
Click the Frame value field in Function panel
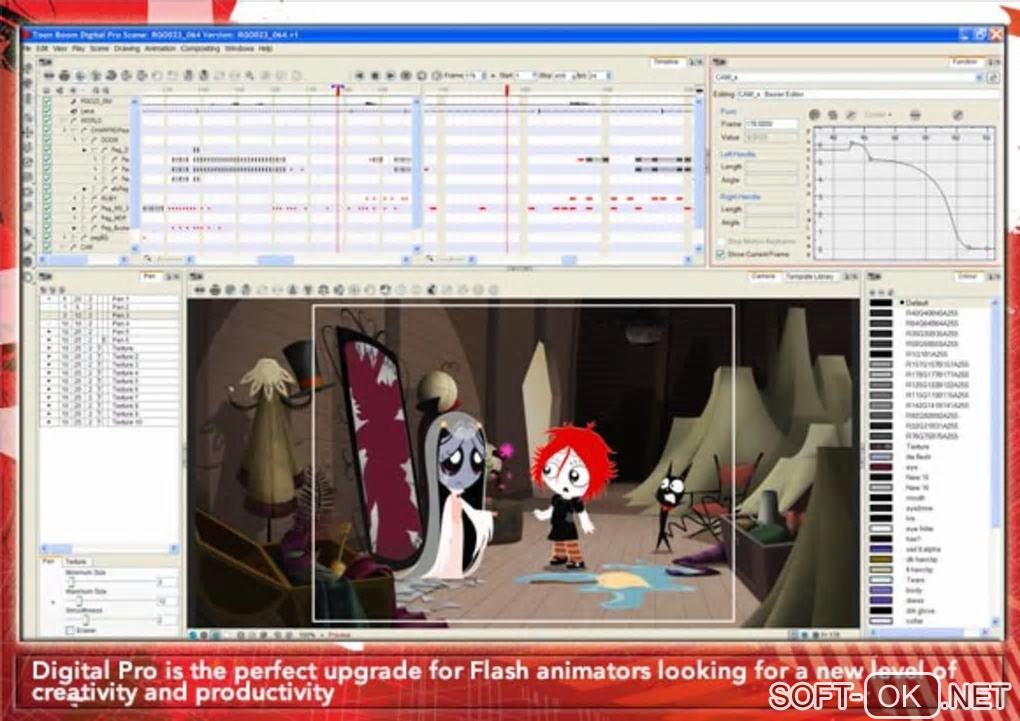coord(771,124)
